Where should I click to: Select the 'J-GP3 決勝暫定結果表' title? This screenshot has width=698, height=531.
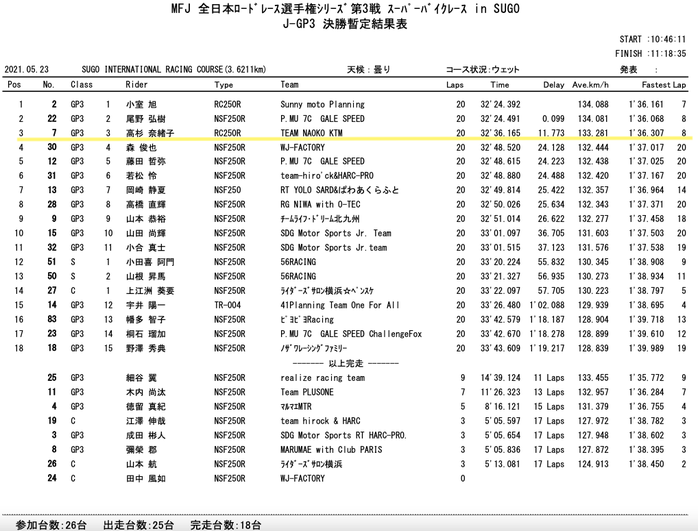point(345,24)
